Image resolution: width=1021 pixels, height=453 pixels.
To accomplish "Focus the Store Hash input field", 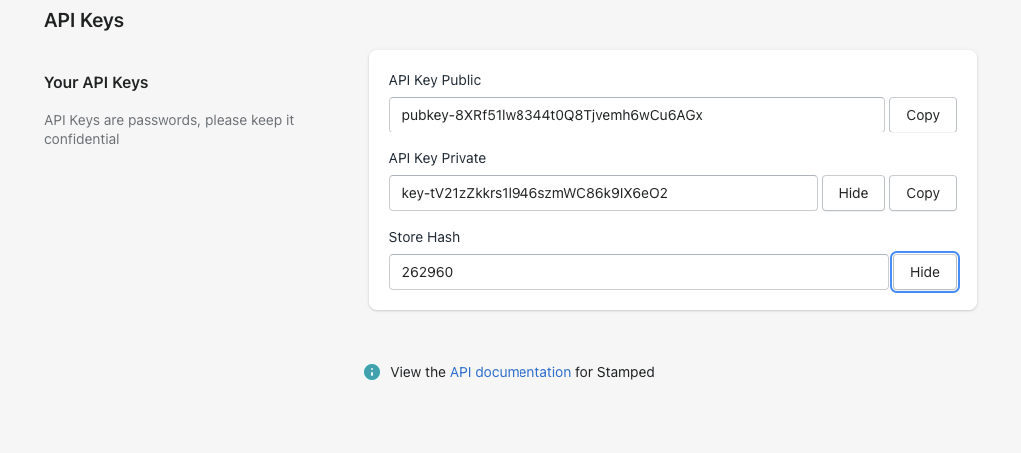I will coord(638,272).
